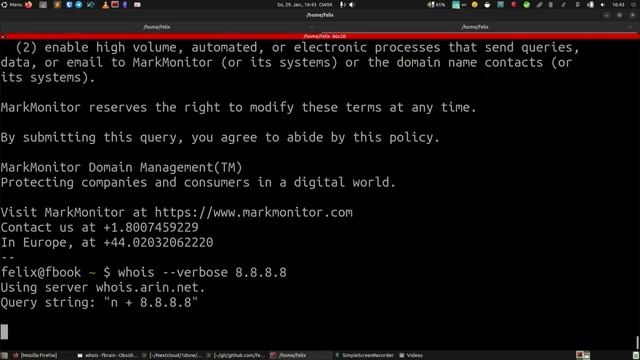The image size is (640, 360).
Task: Launch Firefox from the top panel
Action: [x=29, y=4]
